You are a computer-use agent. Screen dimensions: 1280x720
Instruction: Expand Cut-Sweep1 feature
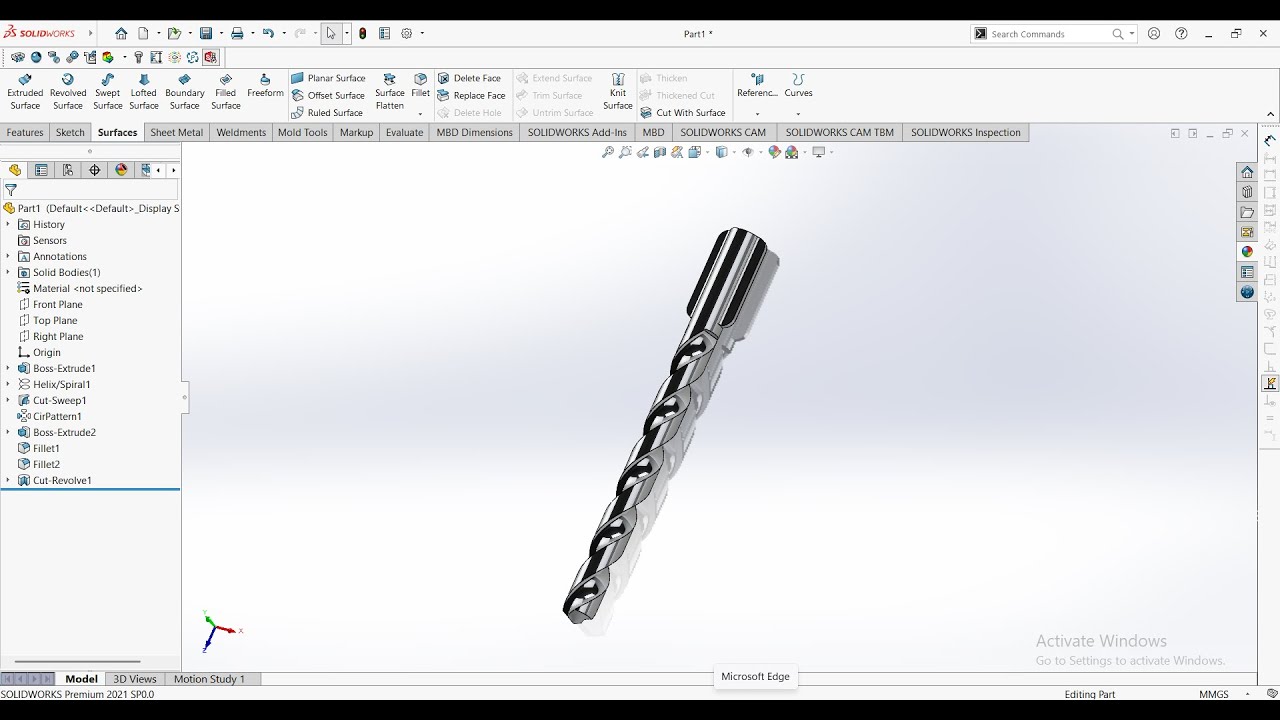point(8,400)
